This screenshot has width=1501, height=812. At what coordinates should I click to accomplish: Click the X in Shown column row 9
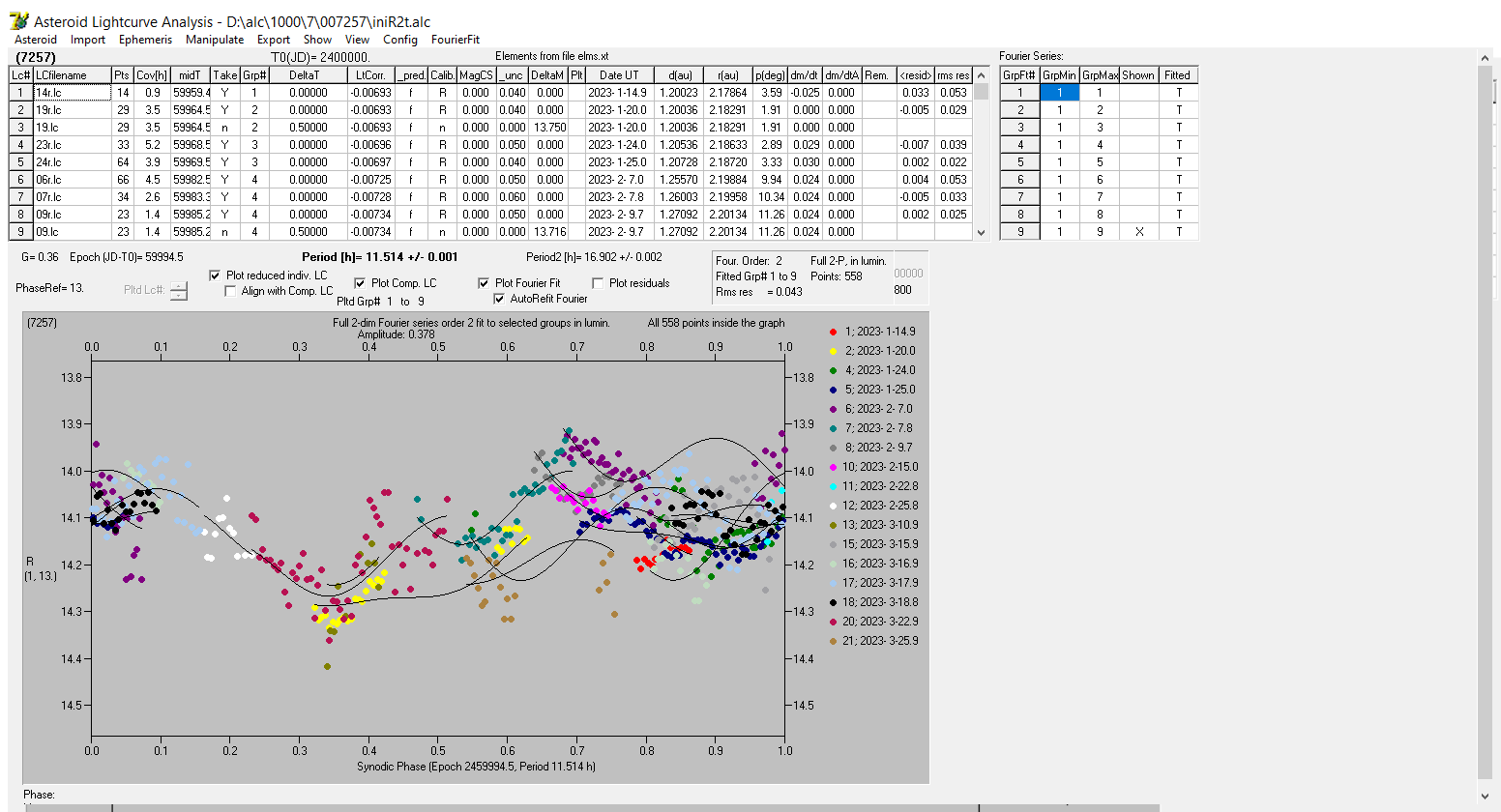click(1138, 232)
